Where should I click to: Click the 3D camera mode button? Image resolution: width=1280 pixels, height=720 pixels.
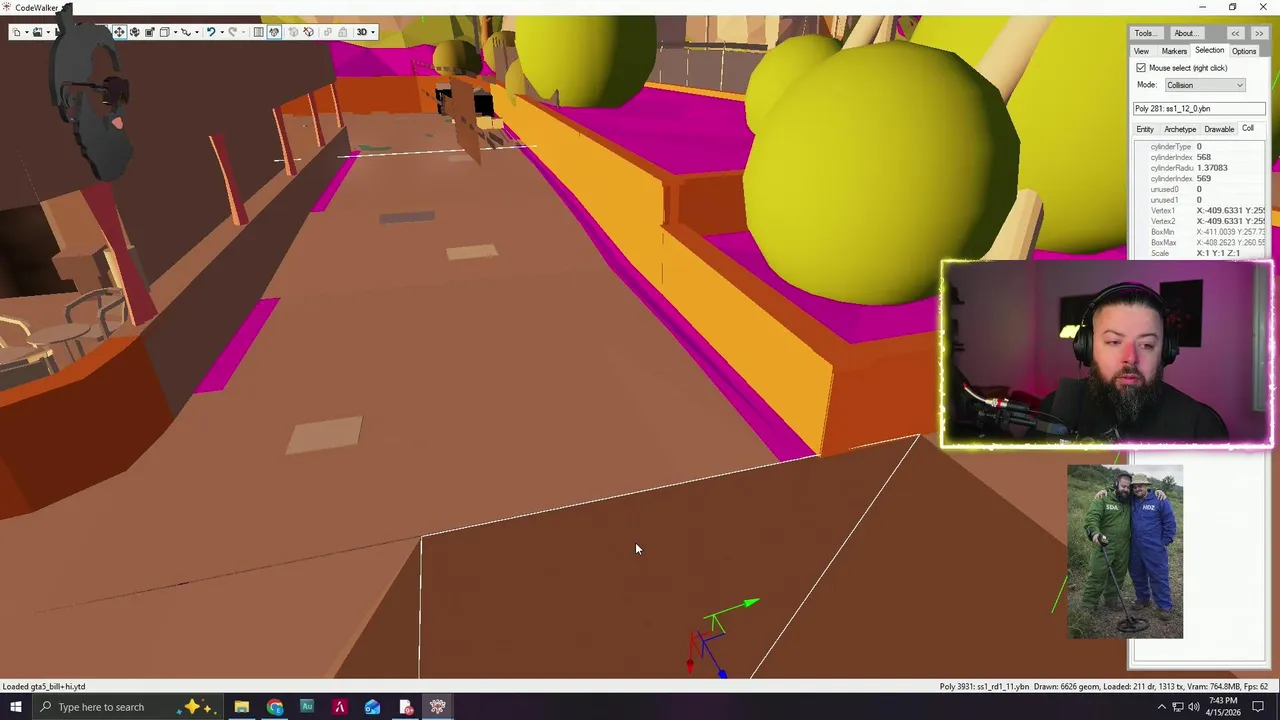(x=361, y=32)
